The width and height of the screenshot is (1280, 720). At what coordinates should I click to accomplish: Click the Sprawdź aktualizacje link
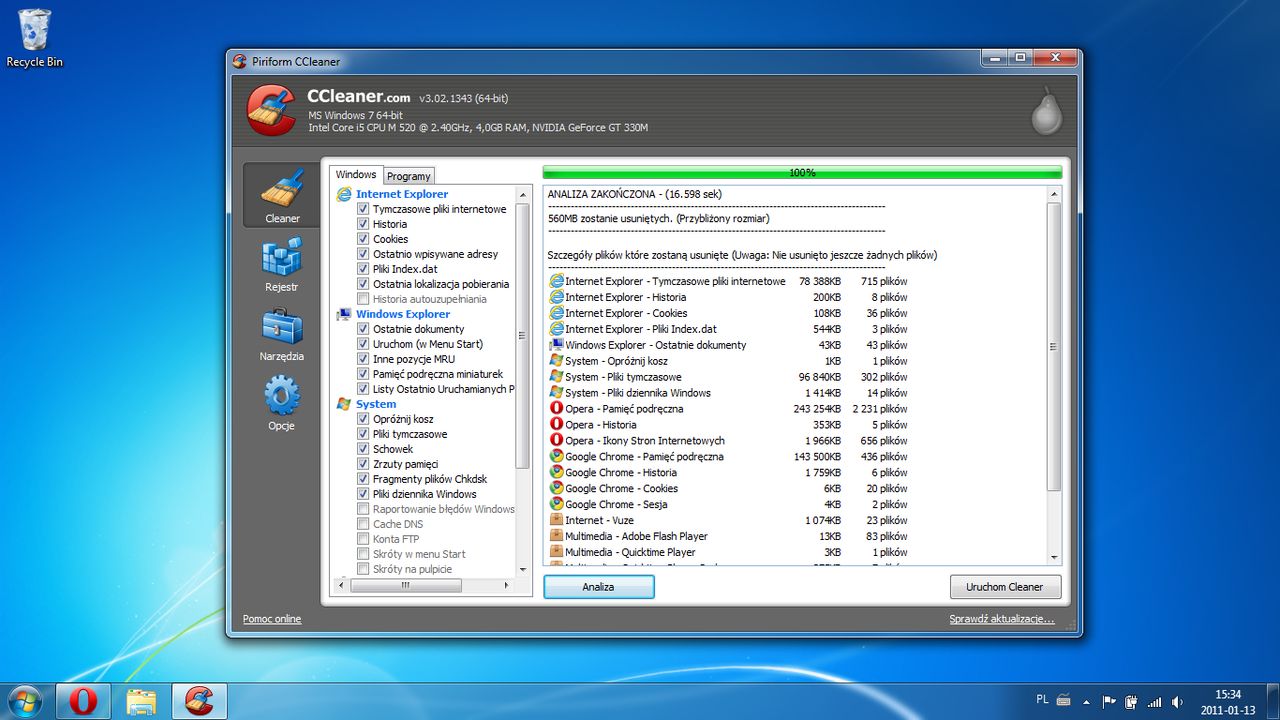tap(1001, 619)
